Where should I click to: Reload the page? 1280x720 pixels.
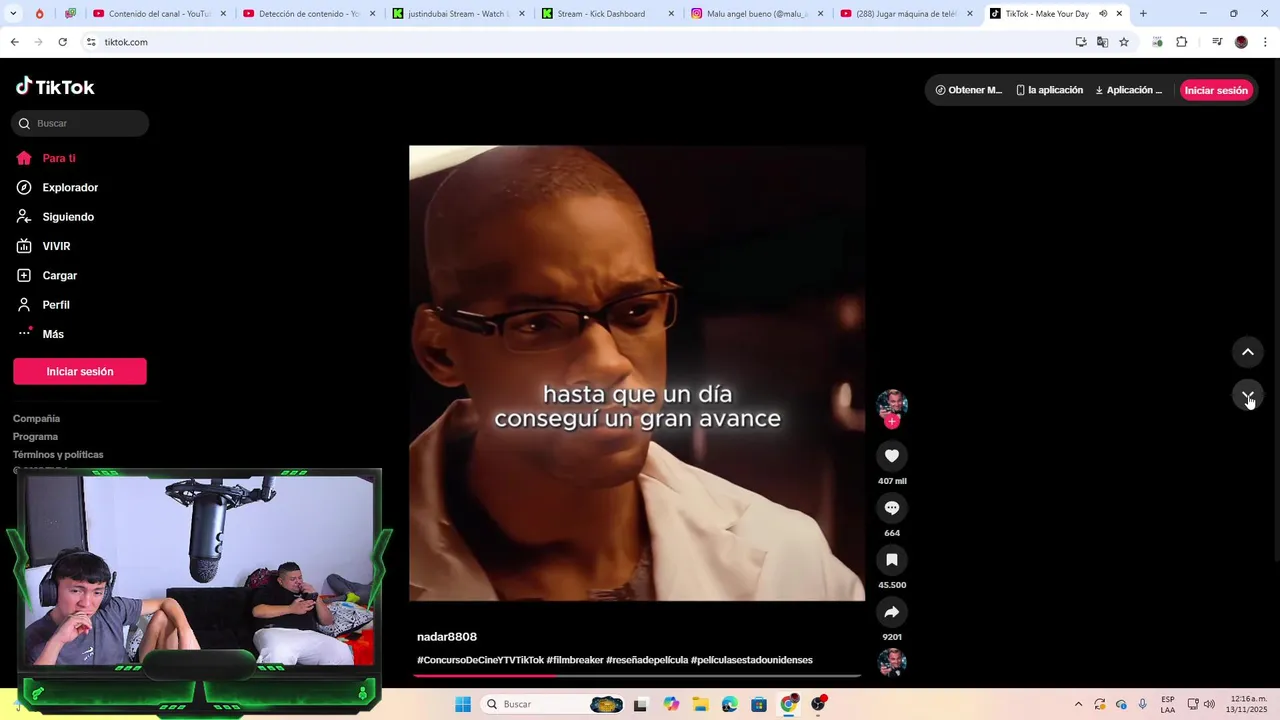pyautogui.click(x=62, y=42)
